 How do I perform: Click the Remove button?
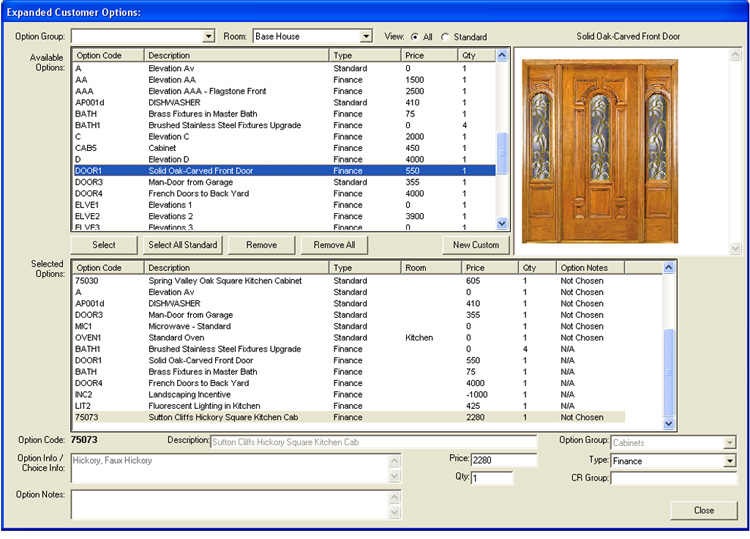[x=262, y=245]
